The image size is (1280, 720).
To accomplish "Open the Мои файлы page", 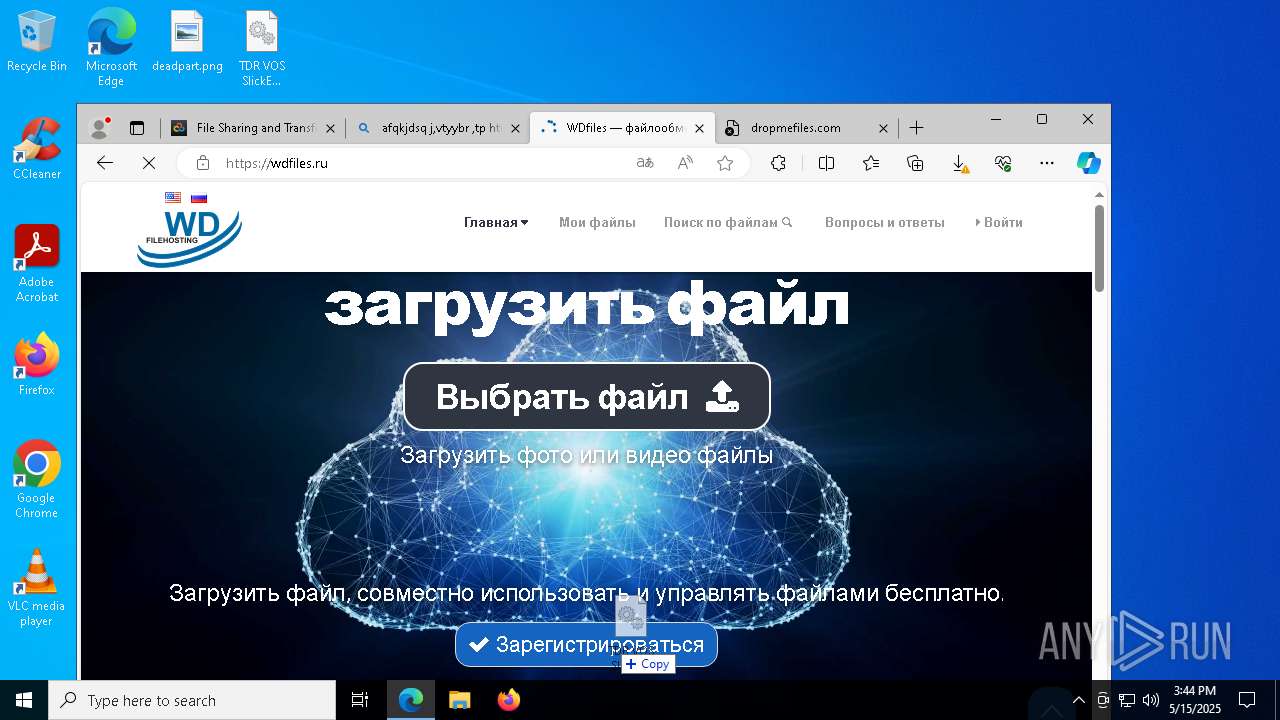I will [597, 222].
